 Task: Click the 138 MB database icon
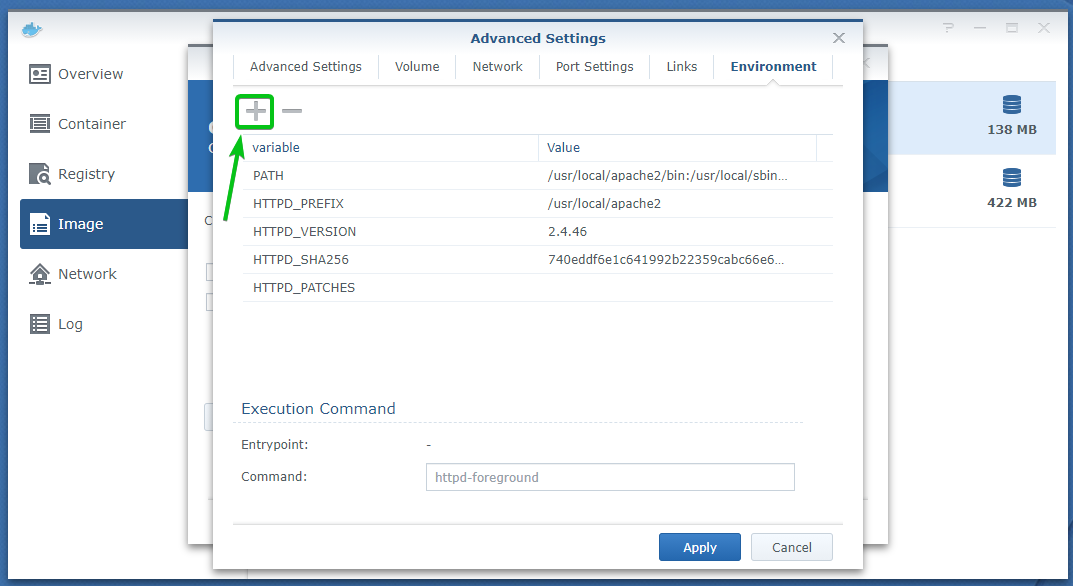coord(1011,106)
